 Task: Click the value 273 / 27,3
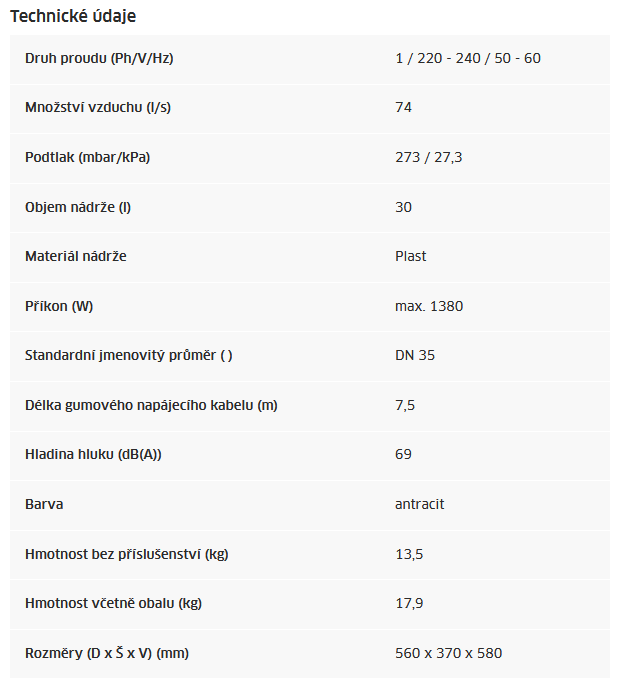pos(429,157)
